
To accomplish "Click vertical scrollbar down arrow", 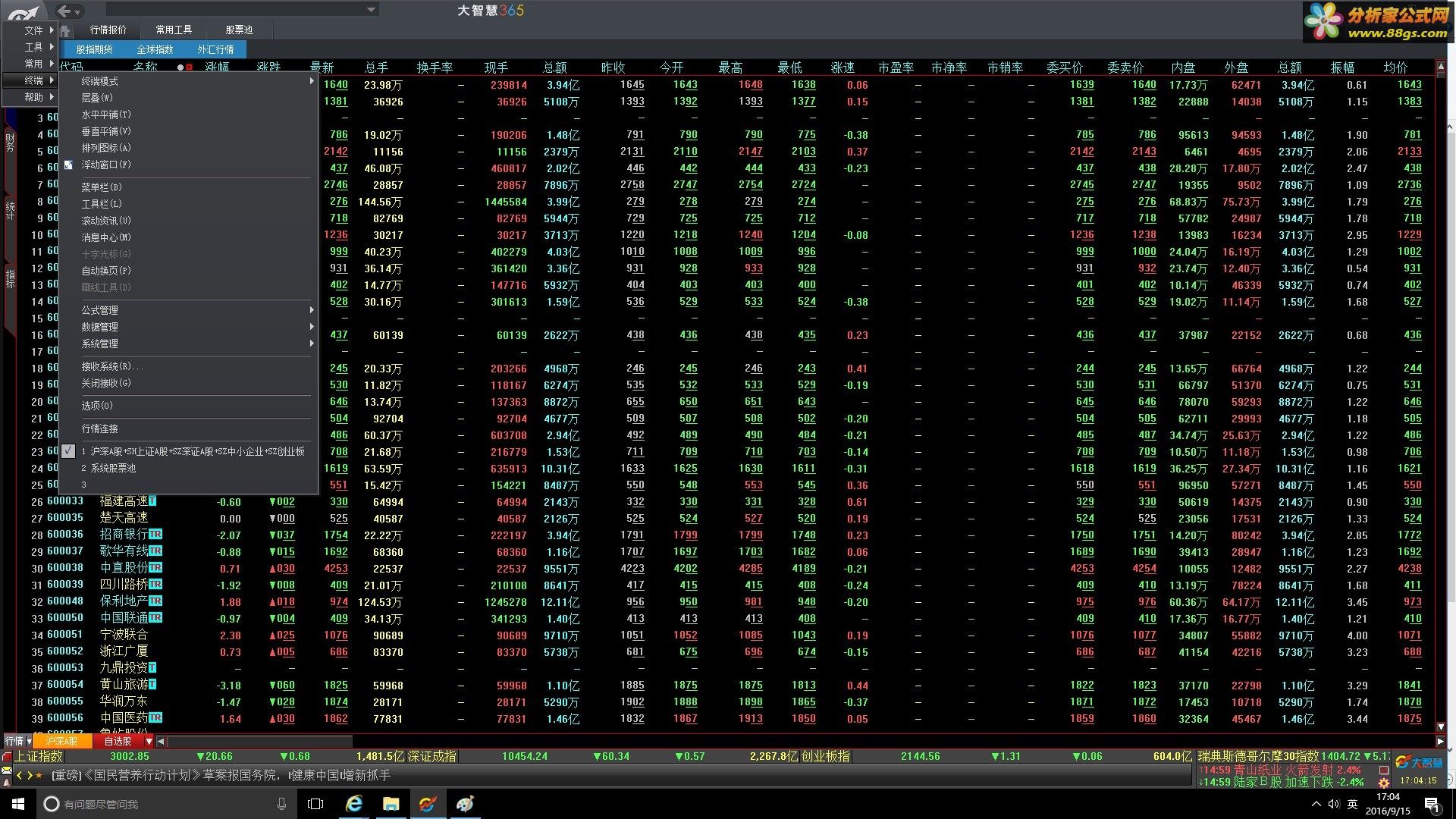I will (x=1440, y=727).
